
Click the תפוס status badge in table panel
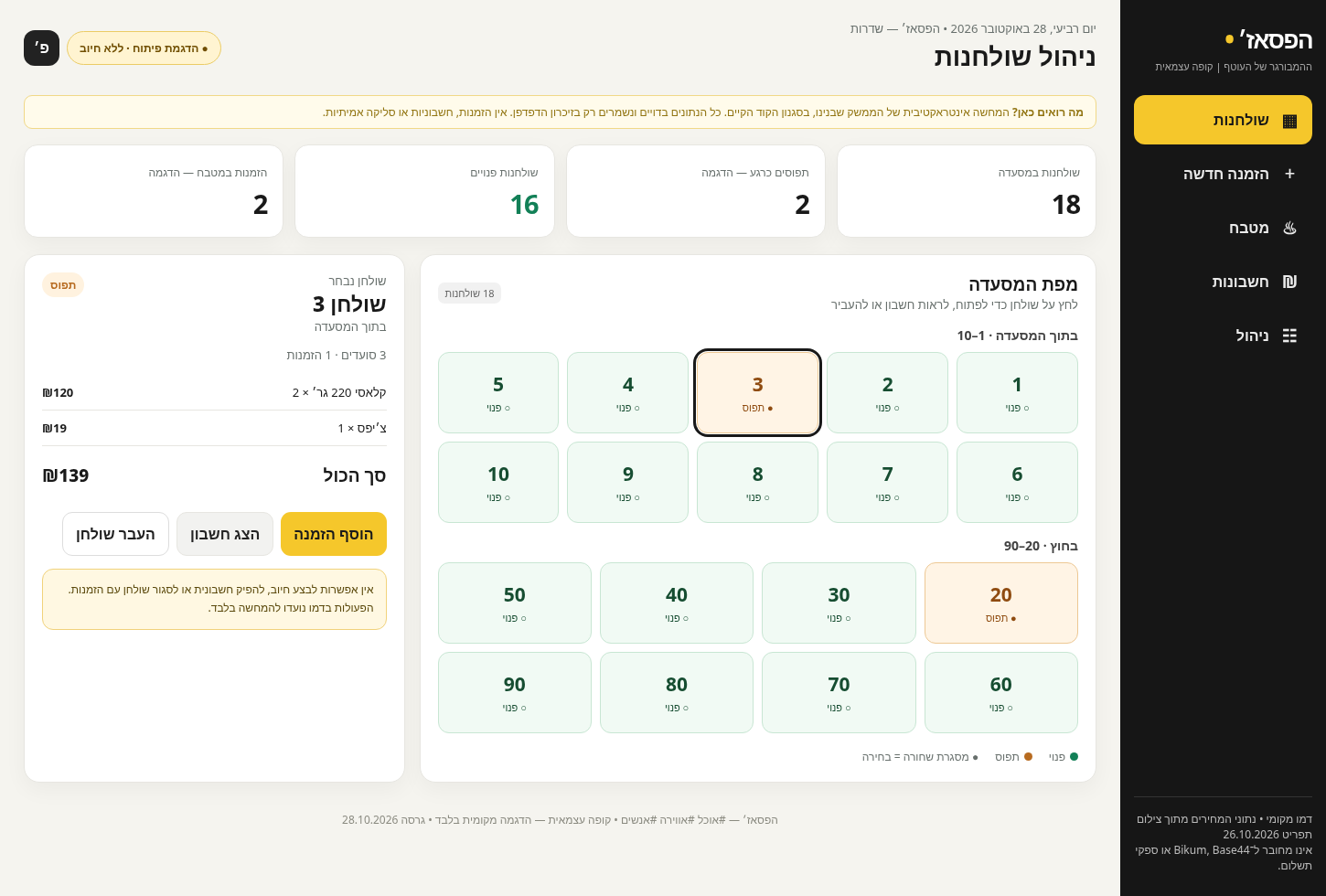coord(63,285)
